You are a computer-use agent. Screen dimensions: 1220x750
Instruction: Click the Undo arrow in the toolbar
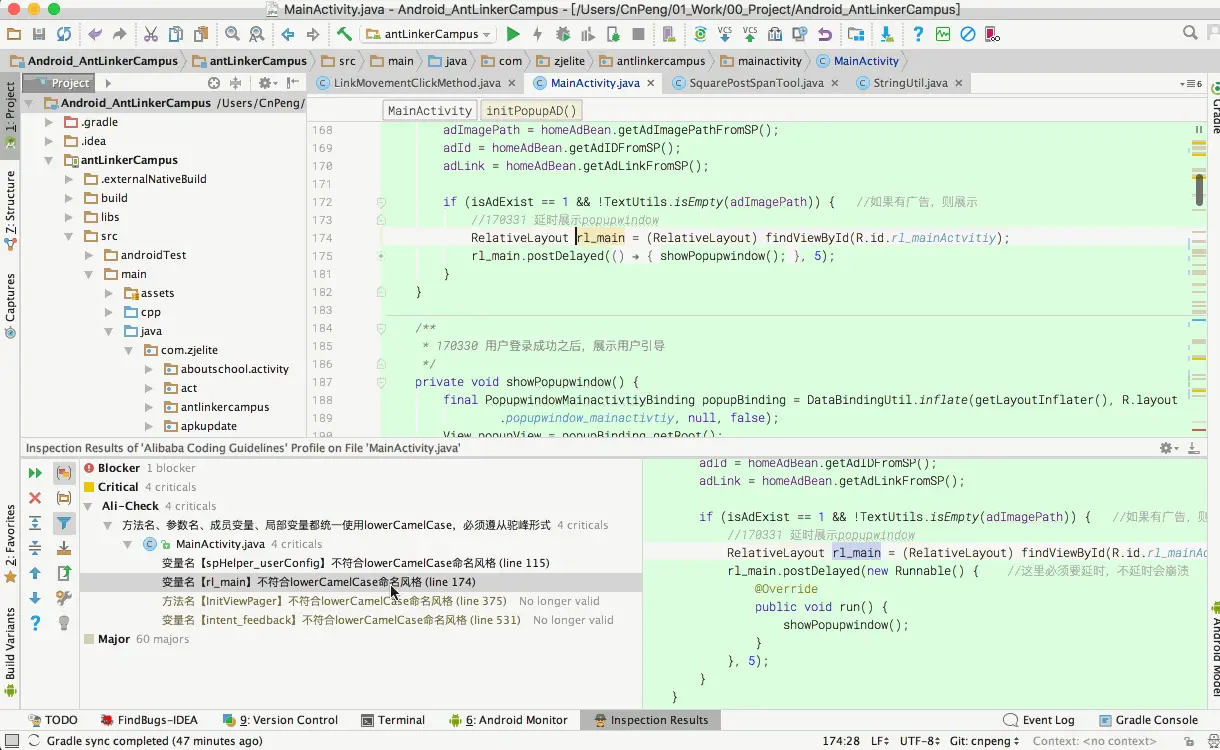pyautogui.click(x=96, y=34)
